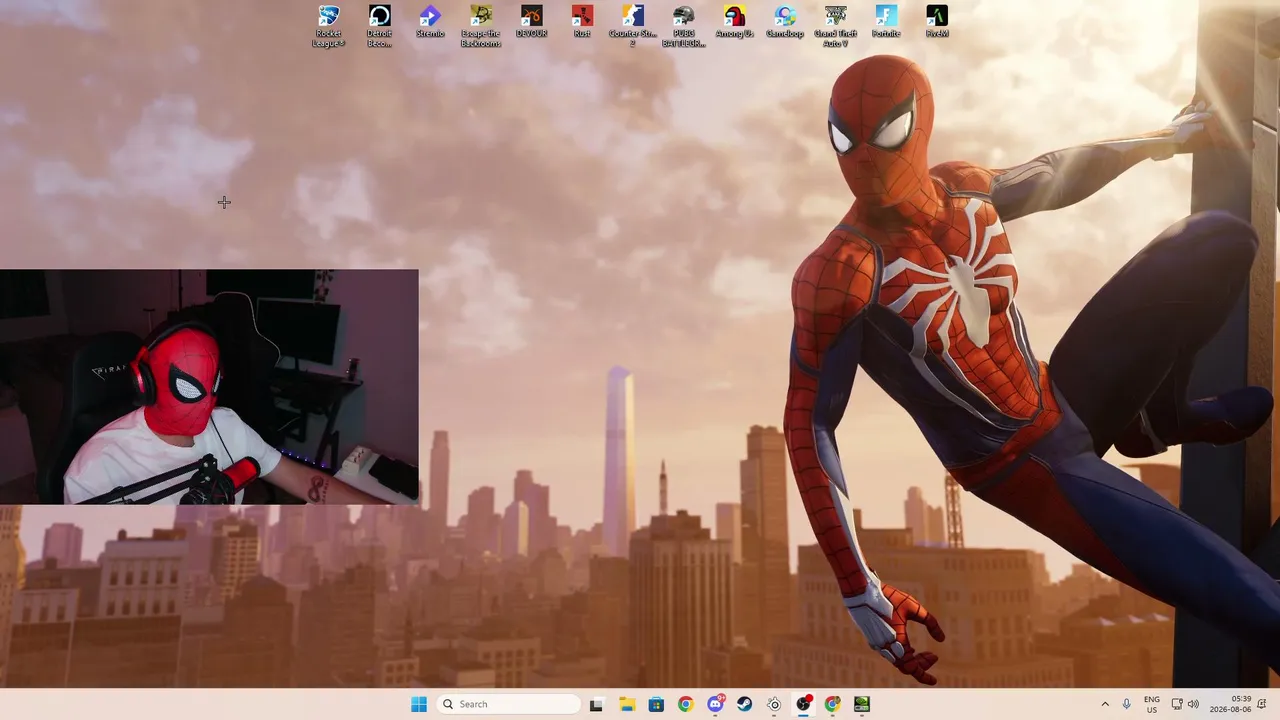The width and height of the screenshot is (1280, 720).
Task: Select the PUBG BATTLEGROUNDS desktop shortcut
Action: [x=684, y=26]
